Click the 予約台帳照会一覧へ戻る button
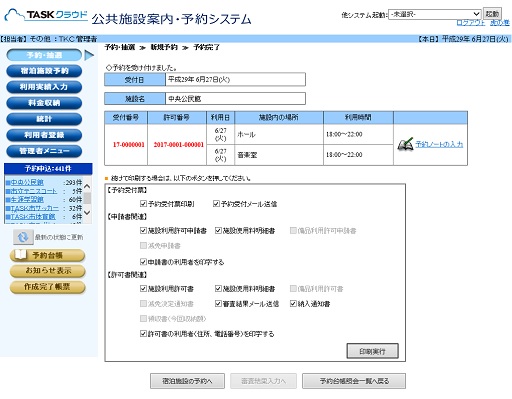 tap(354, 381)
